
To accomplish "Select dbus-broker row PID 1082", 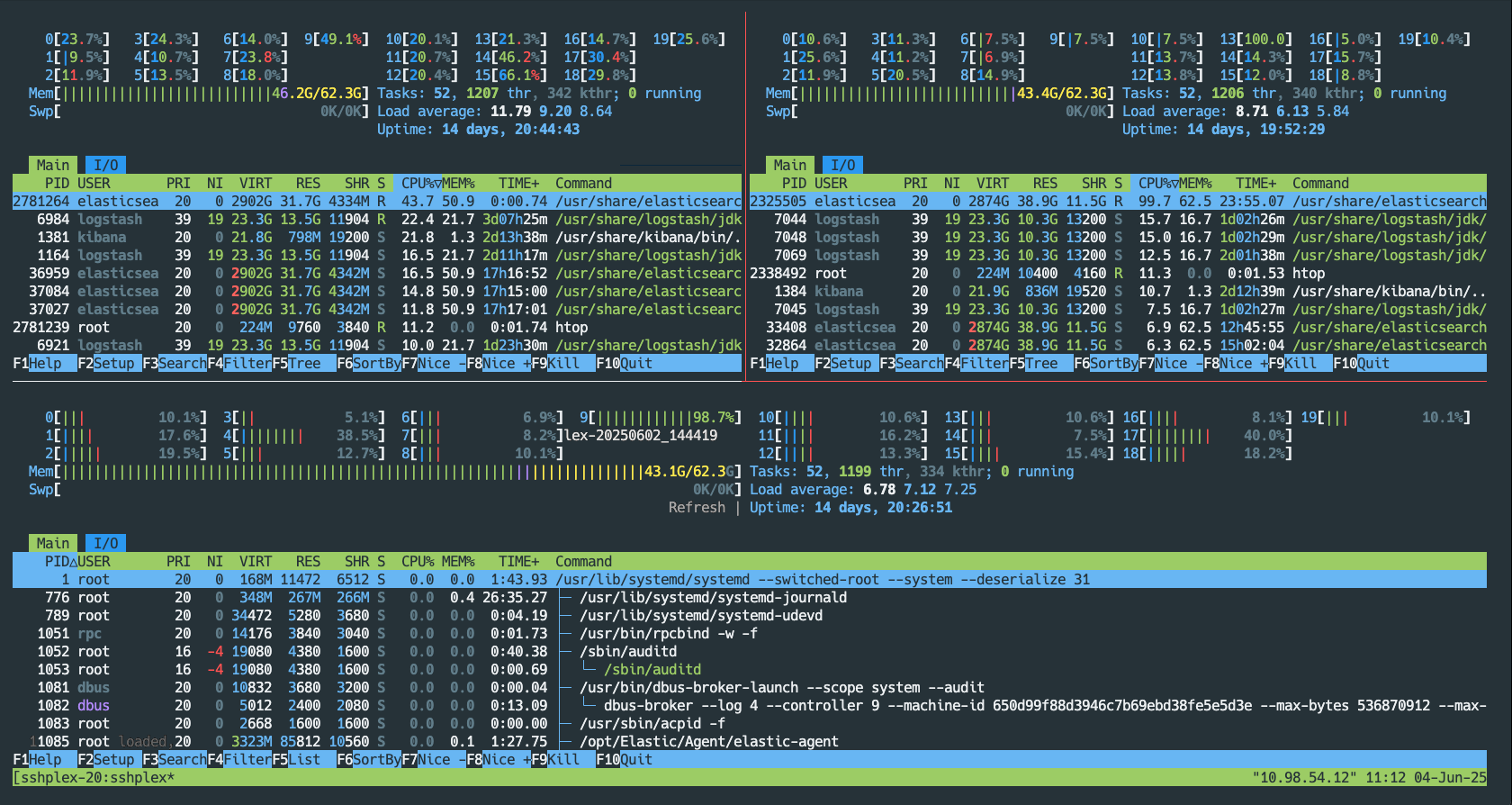I will click(750, 705).
